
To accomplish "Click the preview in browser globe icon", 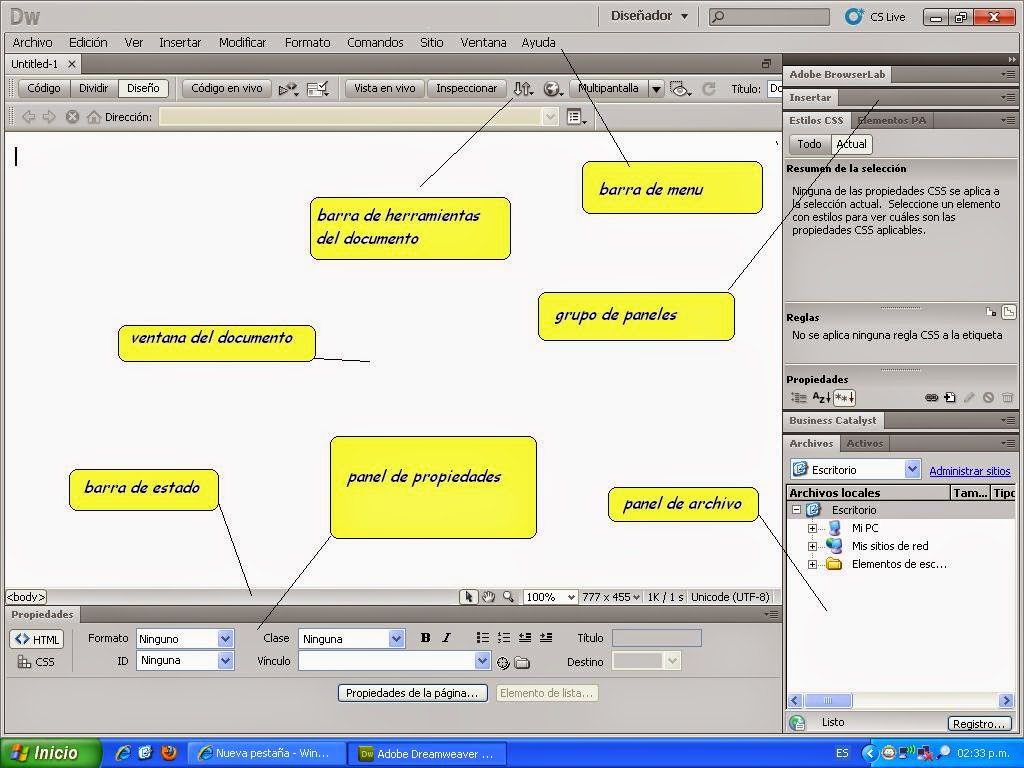I will click(552, 89).
